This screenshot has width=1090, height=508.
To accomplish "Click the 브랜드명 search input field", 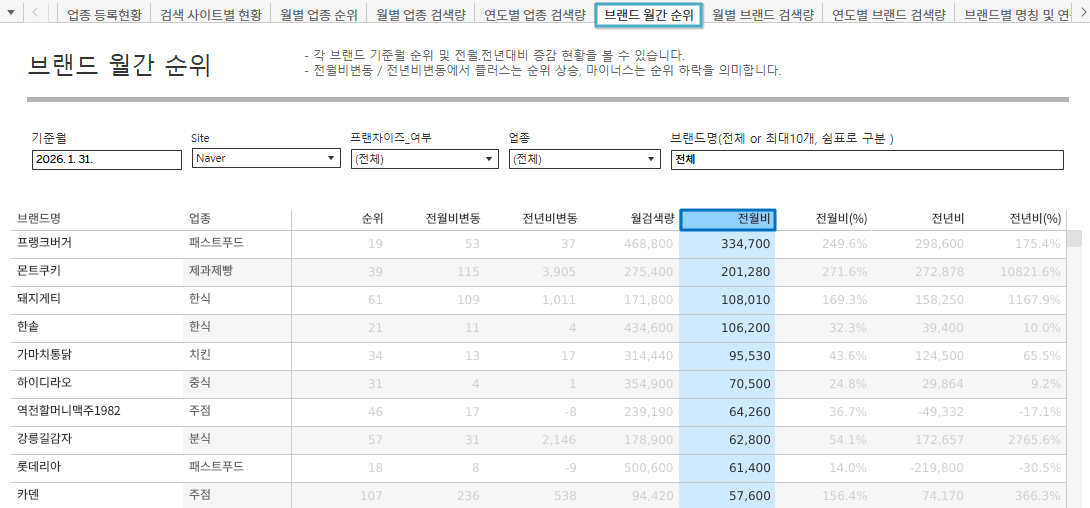I will tap(866, 159).
